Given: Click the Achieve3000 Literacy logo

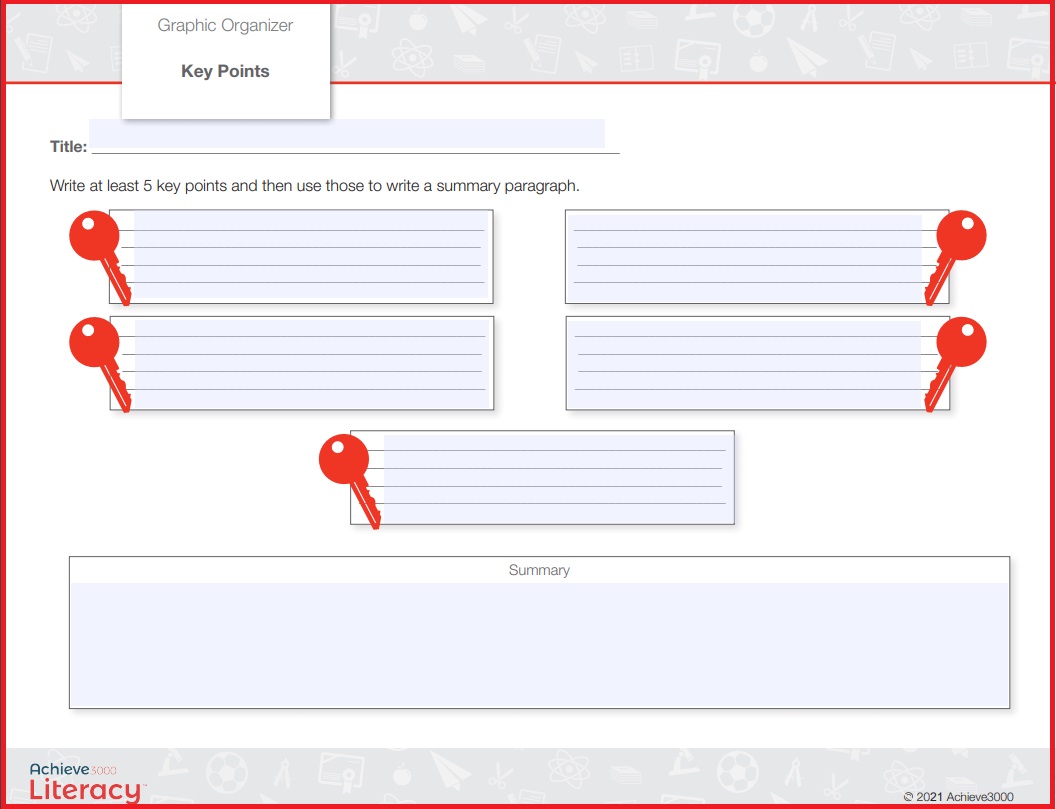Looking at the screenshot, I should point(86,783).
